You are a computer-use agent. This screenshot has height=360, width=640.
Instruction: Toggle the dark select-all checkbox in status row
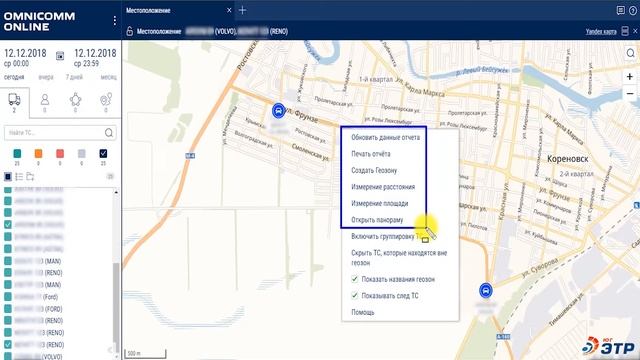pos(103,153)
